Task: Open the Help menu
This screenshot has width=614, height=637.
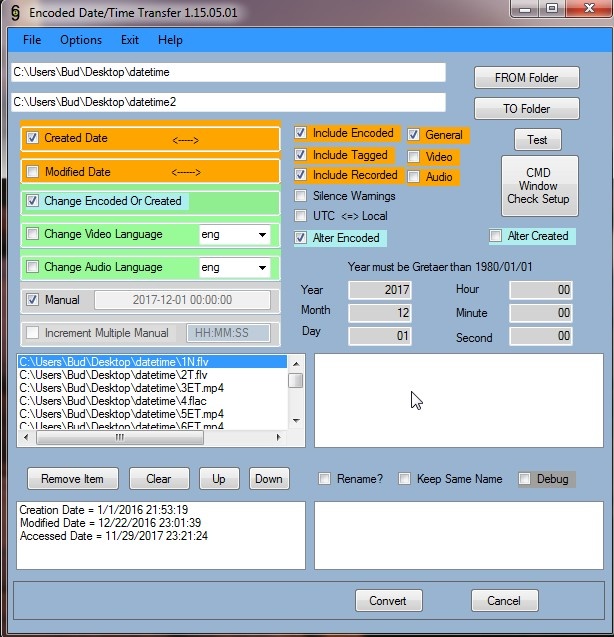Action: [170, 40]
